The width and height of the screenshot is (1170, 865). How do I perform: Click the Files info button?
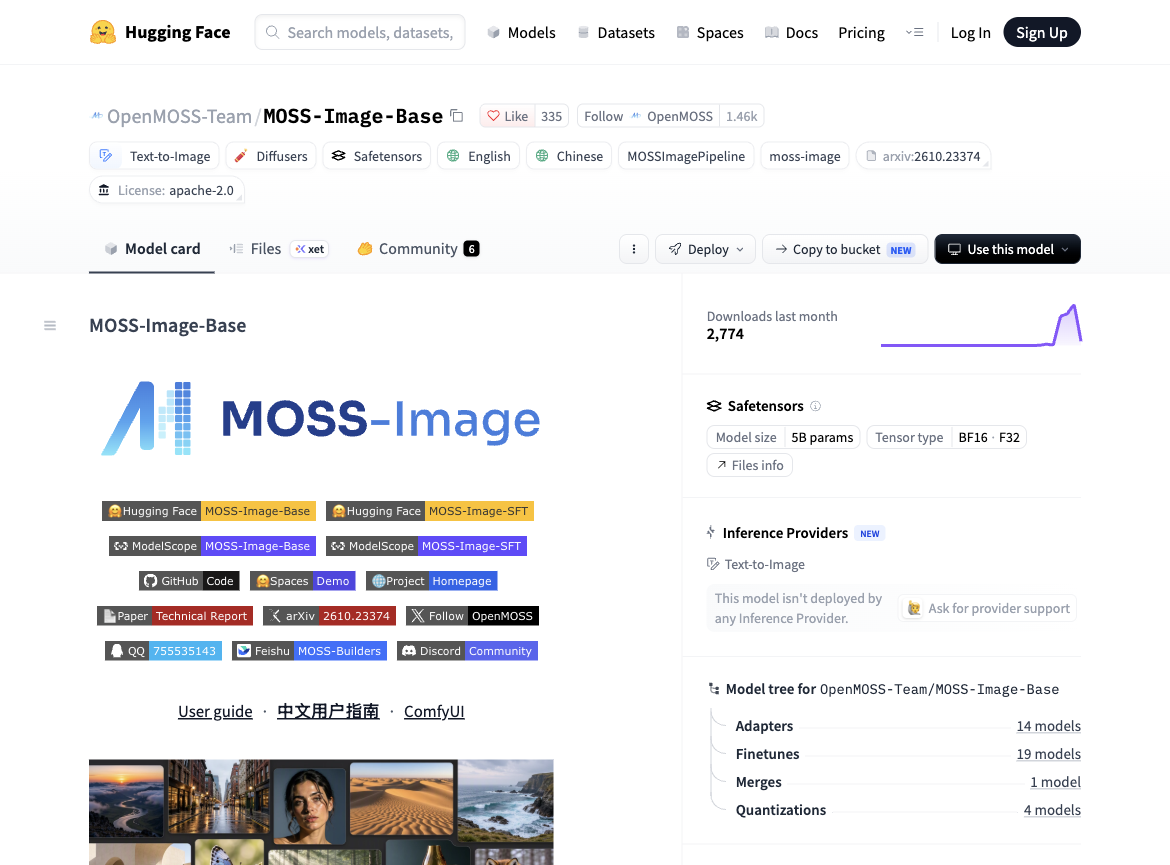point(749,465)
